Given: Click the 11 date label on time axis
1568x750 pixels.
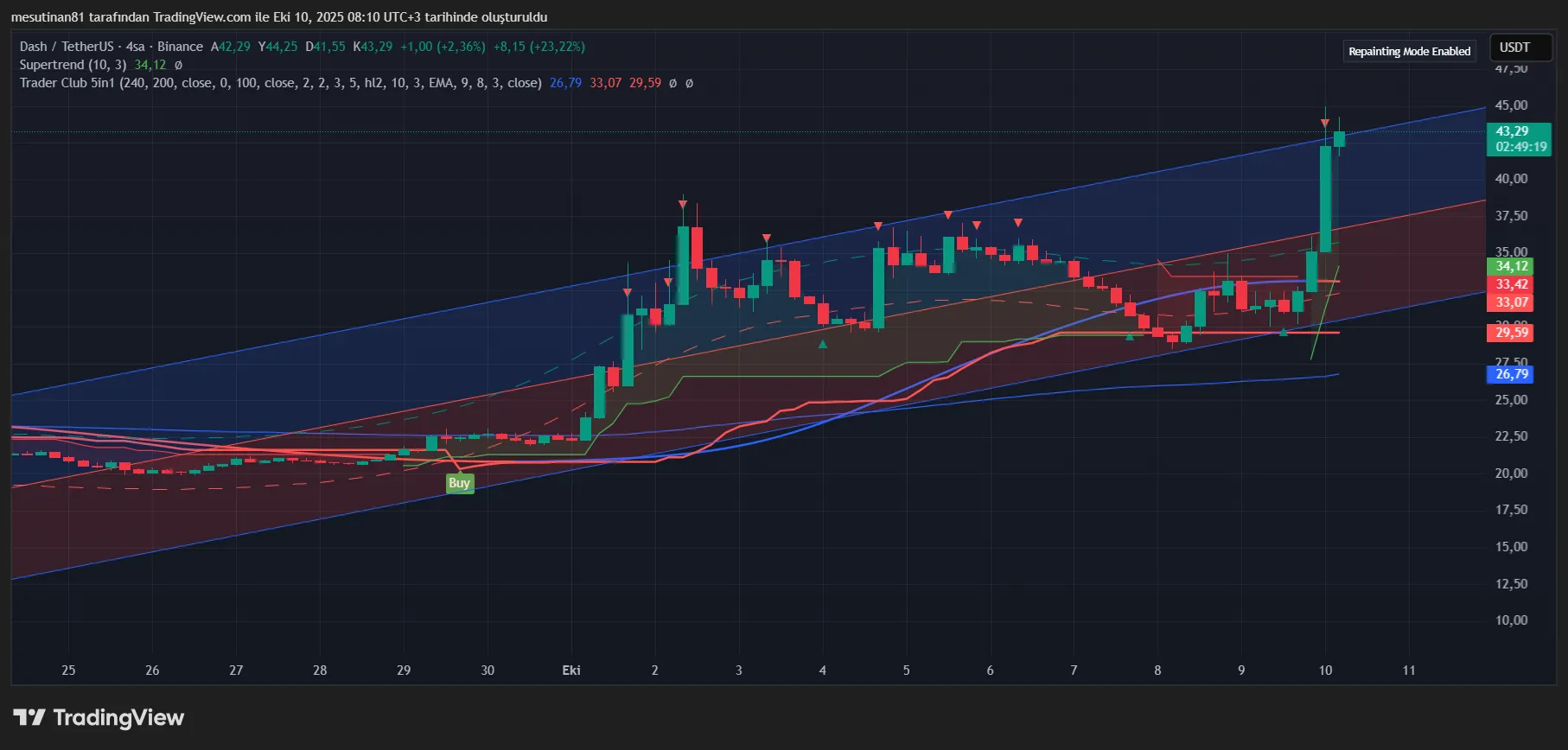Looking at the screenshot, I should pos(1409,671).
